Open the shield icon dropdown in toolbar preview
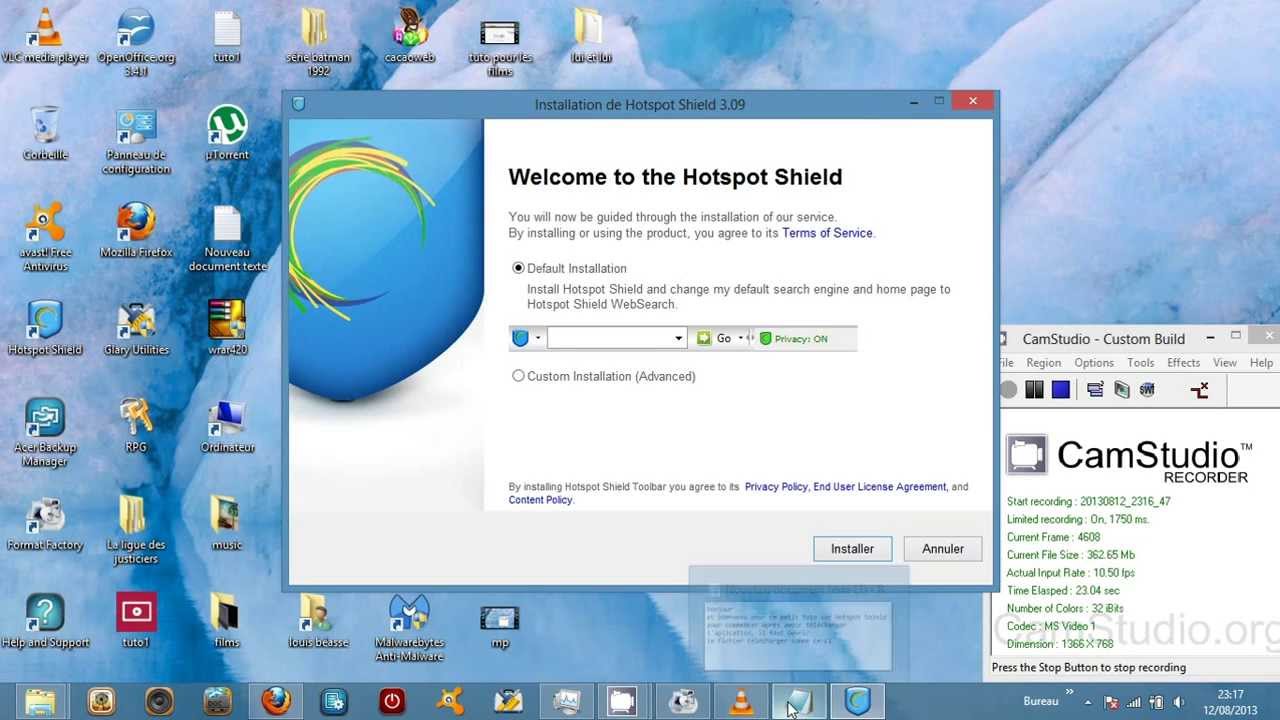 tap(537, 338)
